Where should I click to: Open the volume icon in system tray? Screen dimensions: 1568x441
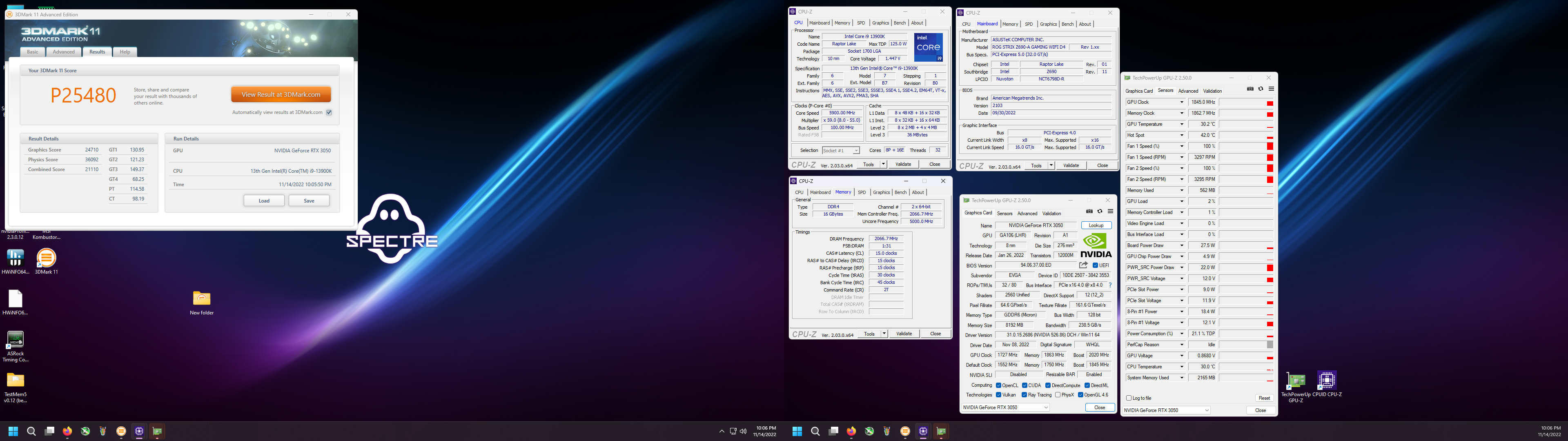click(x=743, y=431)
